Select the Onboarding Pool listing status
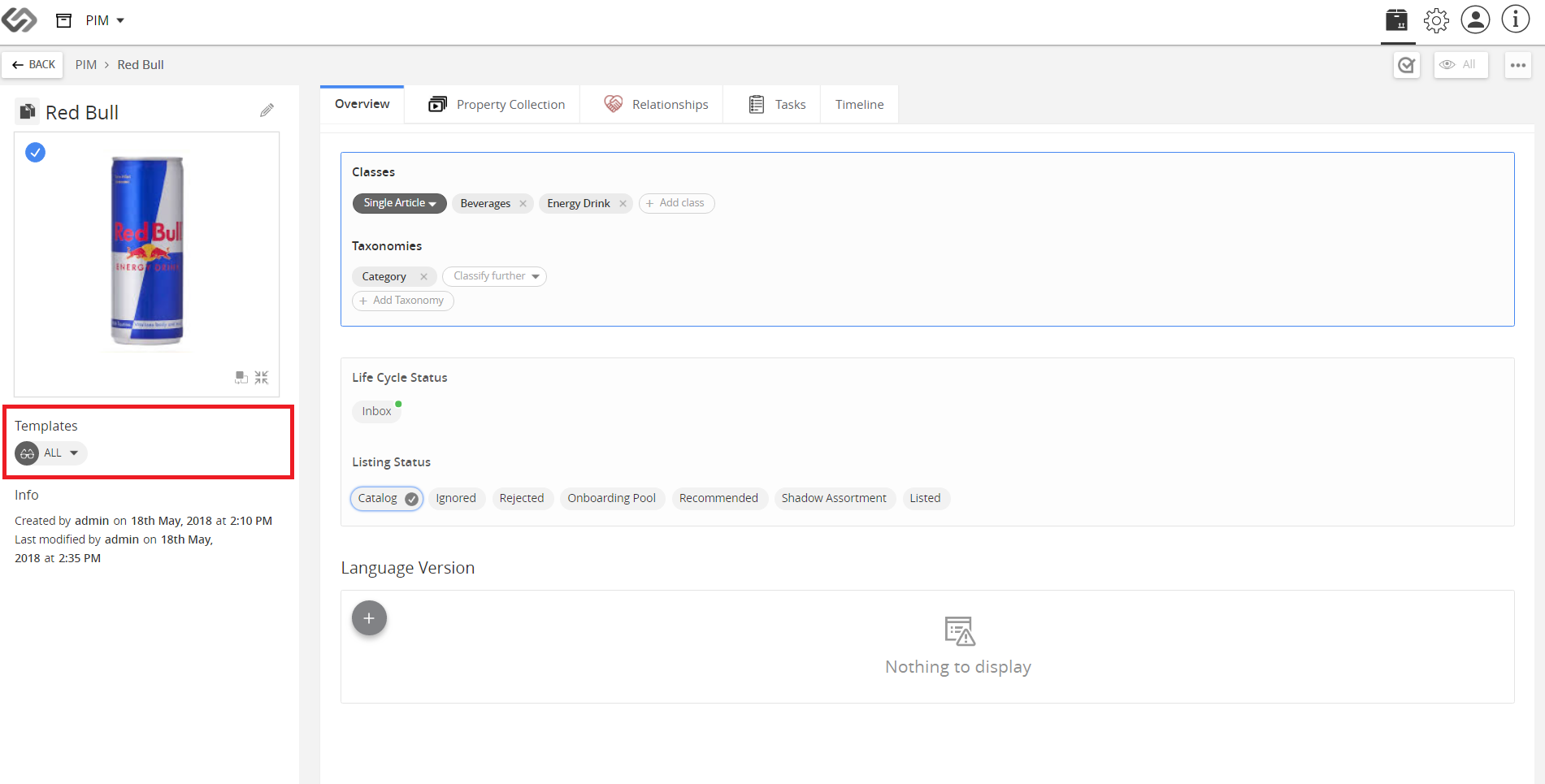The height and width of the screenshot is (784, 1545). (612, 498)
